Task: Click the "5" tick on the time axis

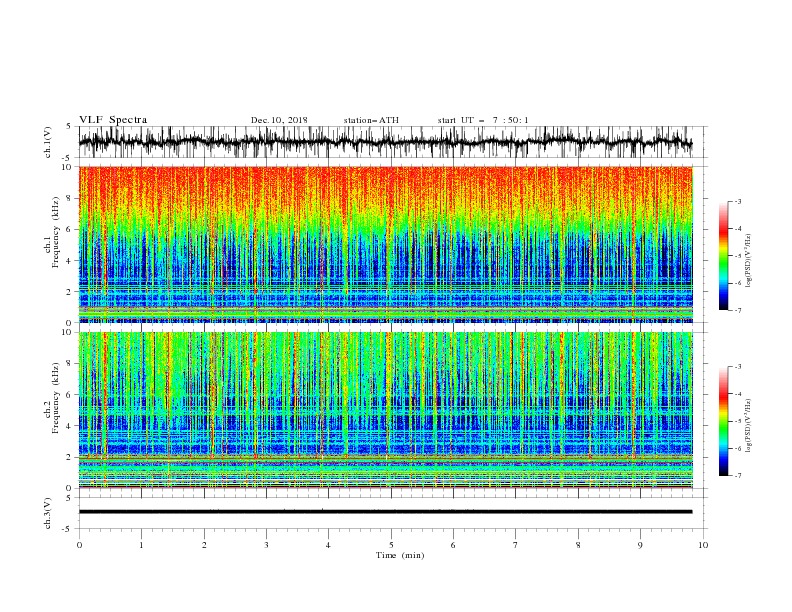Action: pos(391,545)
